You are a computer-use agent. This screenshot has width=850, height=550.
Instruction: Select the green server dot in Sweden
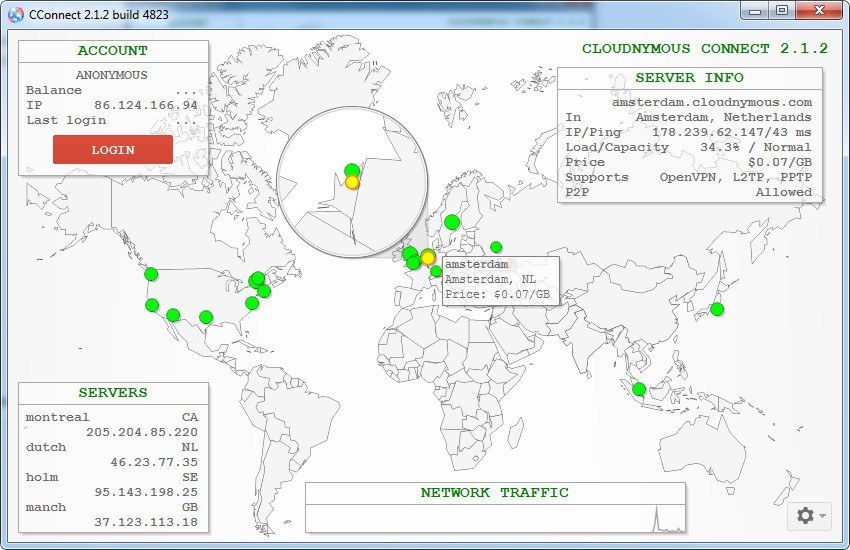pyautogui.click(x=452, y=222)
